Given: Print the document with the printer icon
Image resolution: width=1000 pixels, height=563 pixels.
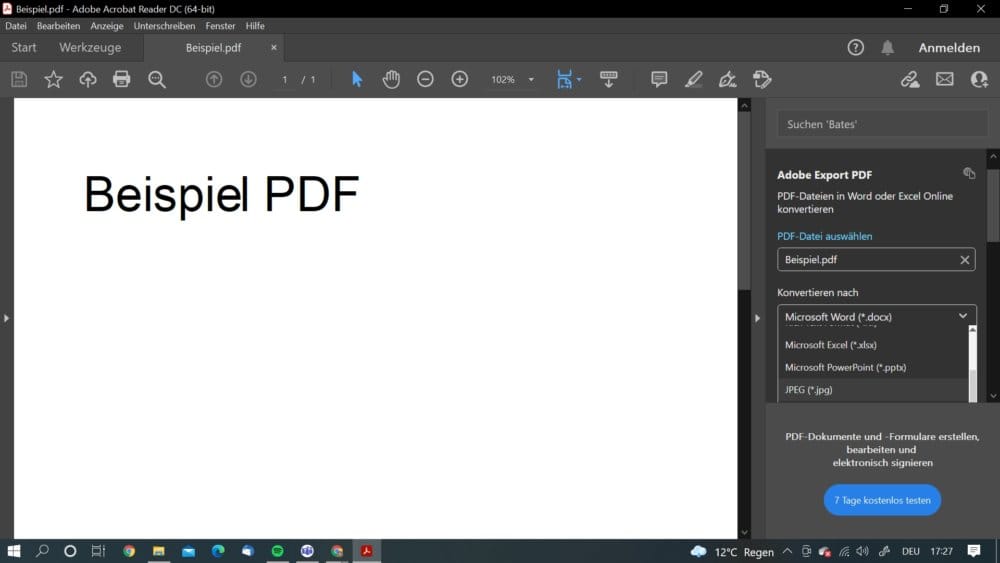Looking at the screenshot, I should pyautogui.click(x=121, y=79).
